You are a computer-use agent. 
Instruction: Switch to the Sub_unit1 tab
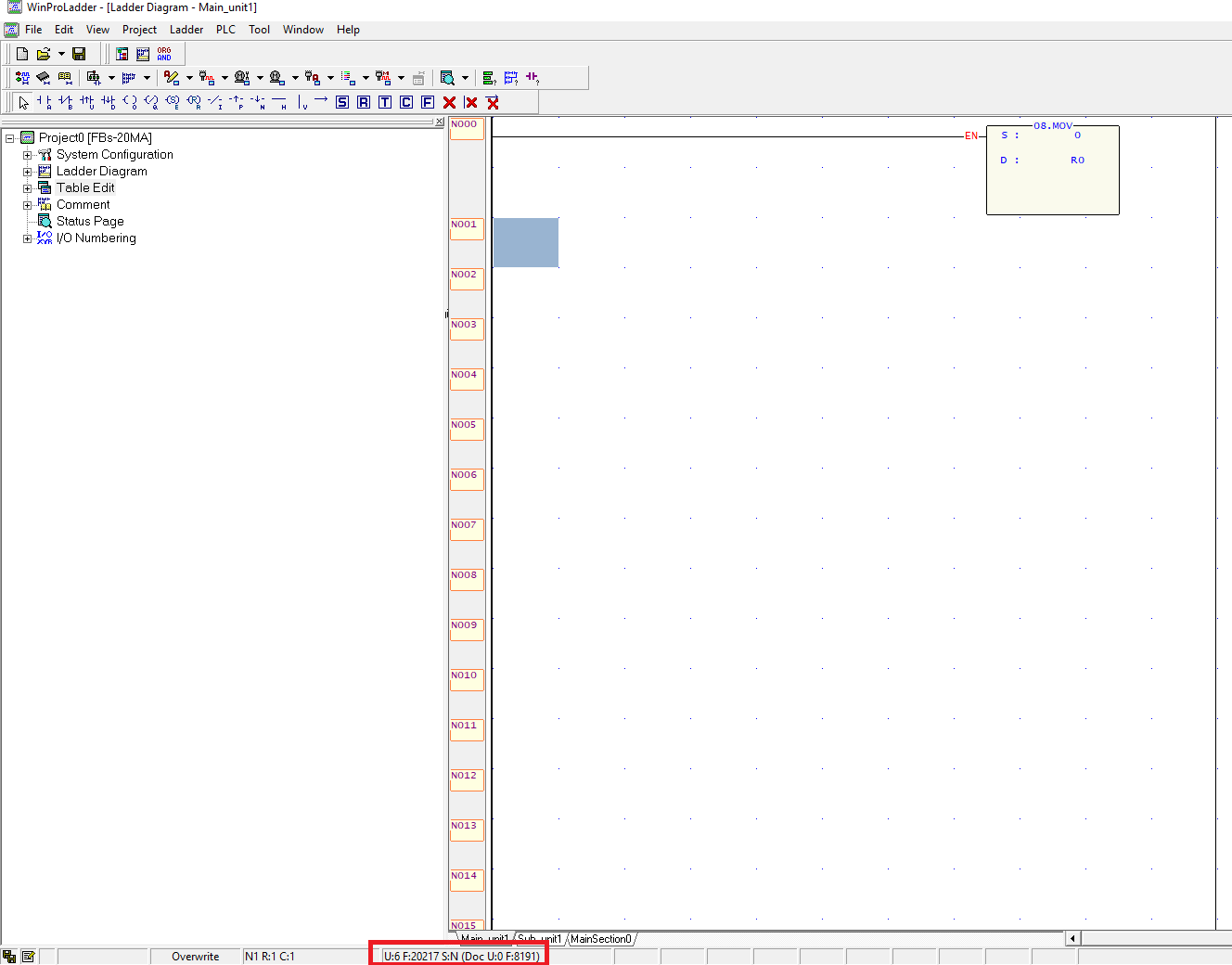point(538,939)
